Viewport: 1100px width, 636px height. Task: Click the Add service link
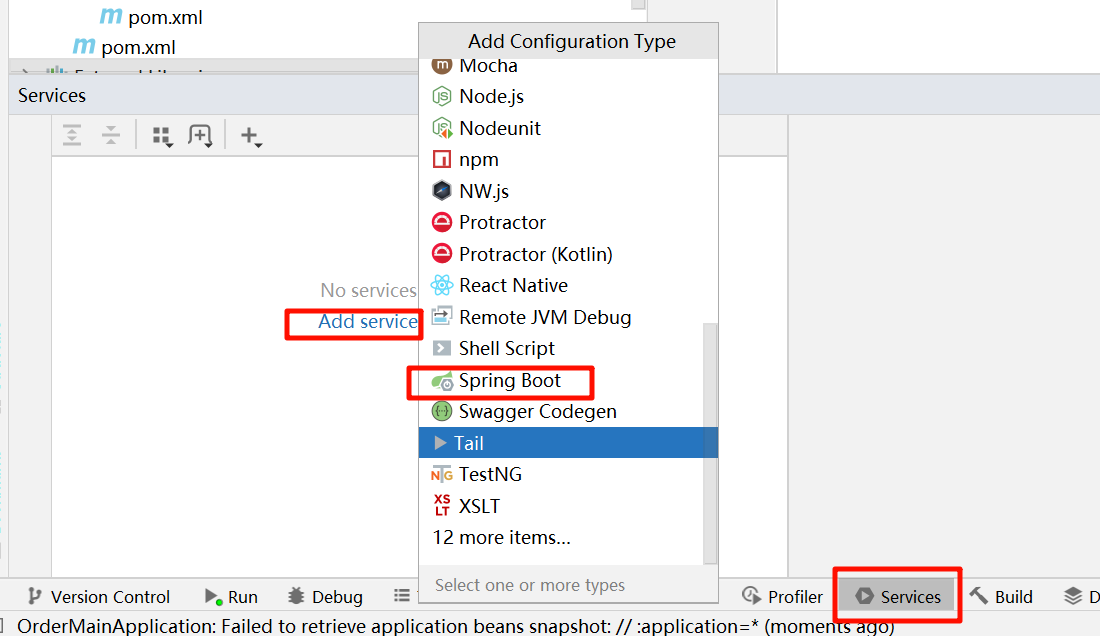[x=368, y=322]
